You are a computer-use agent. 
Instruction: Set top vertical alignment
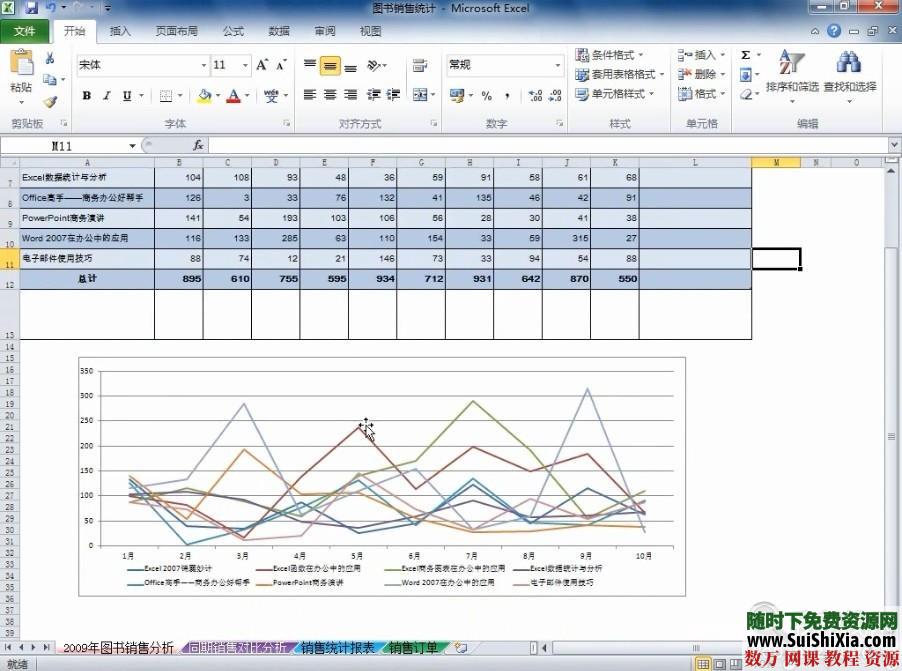310,65
